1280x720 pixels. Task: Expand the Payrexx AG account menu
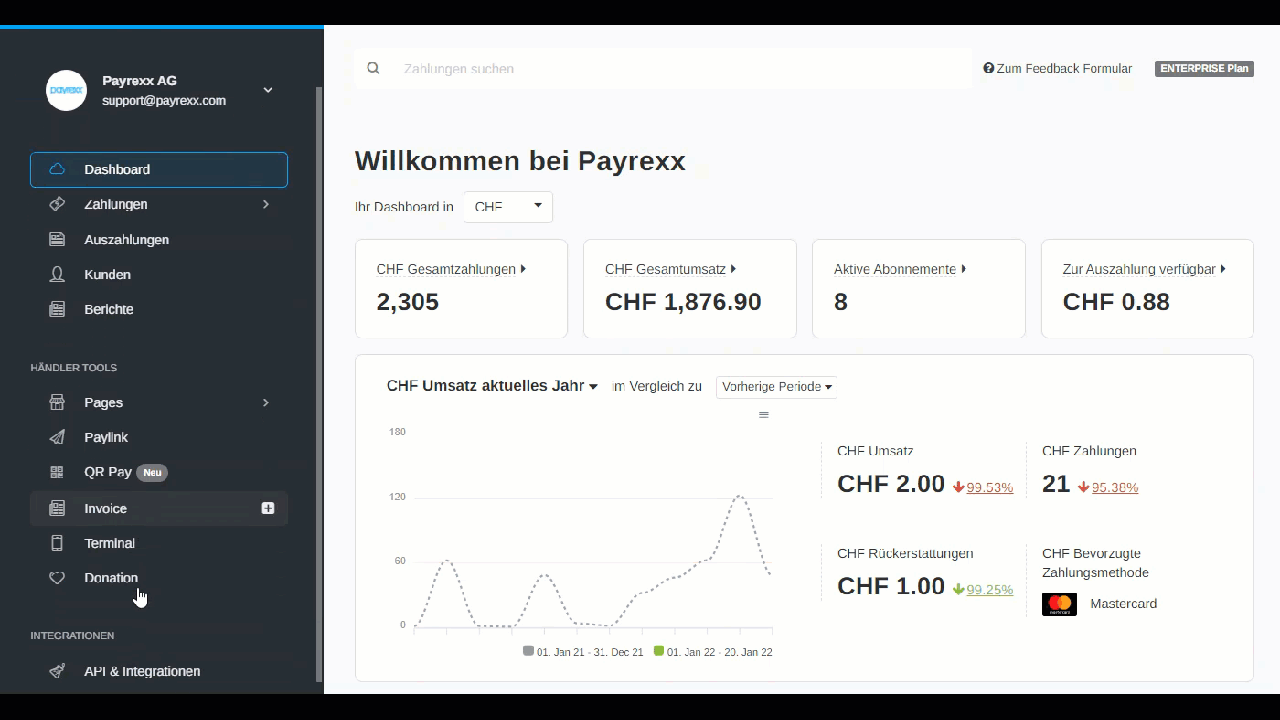[x=268, y=90]
